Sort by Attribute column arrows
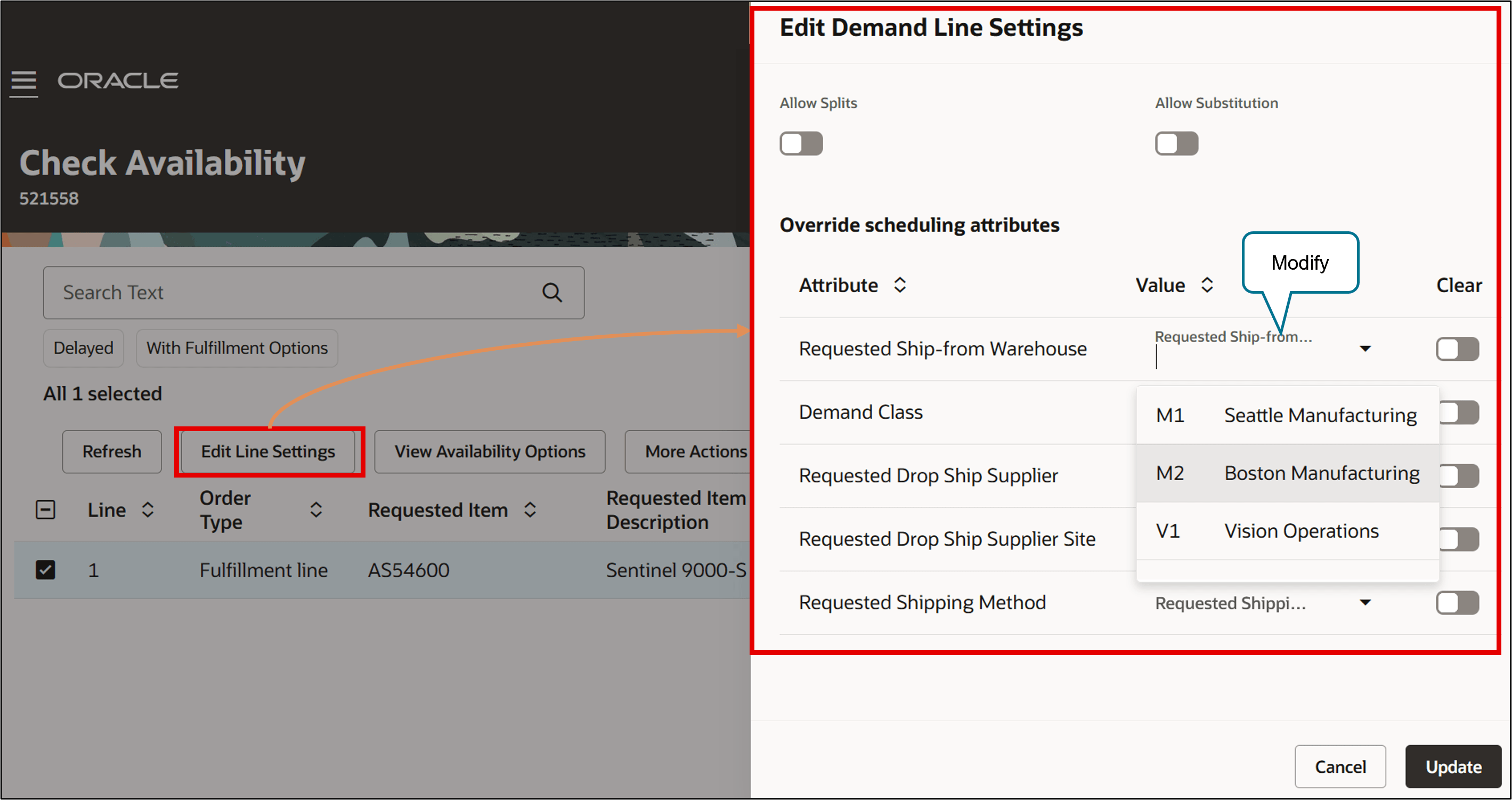1512x800 pixels. (900, 285)
